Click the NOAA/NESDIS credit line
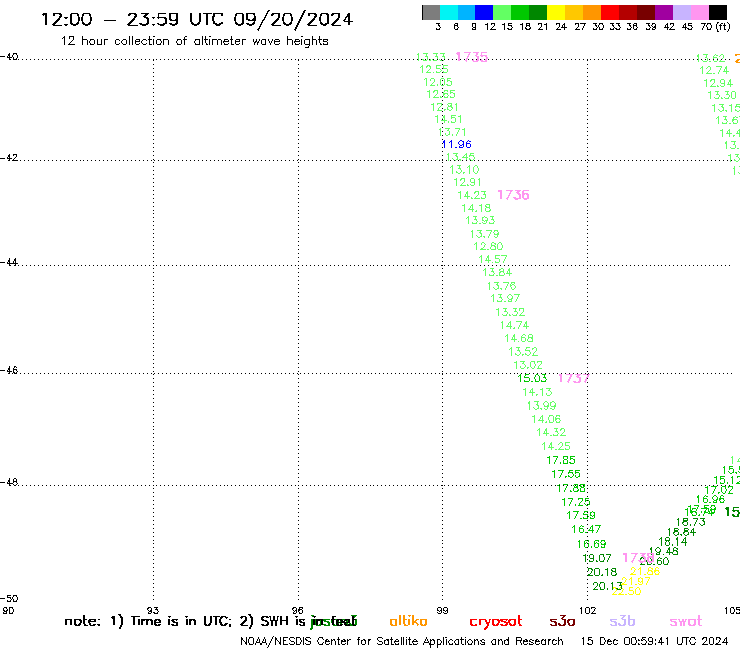This screenshot has width=740, height=650. pos(402,641)
